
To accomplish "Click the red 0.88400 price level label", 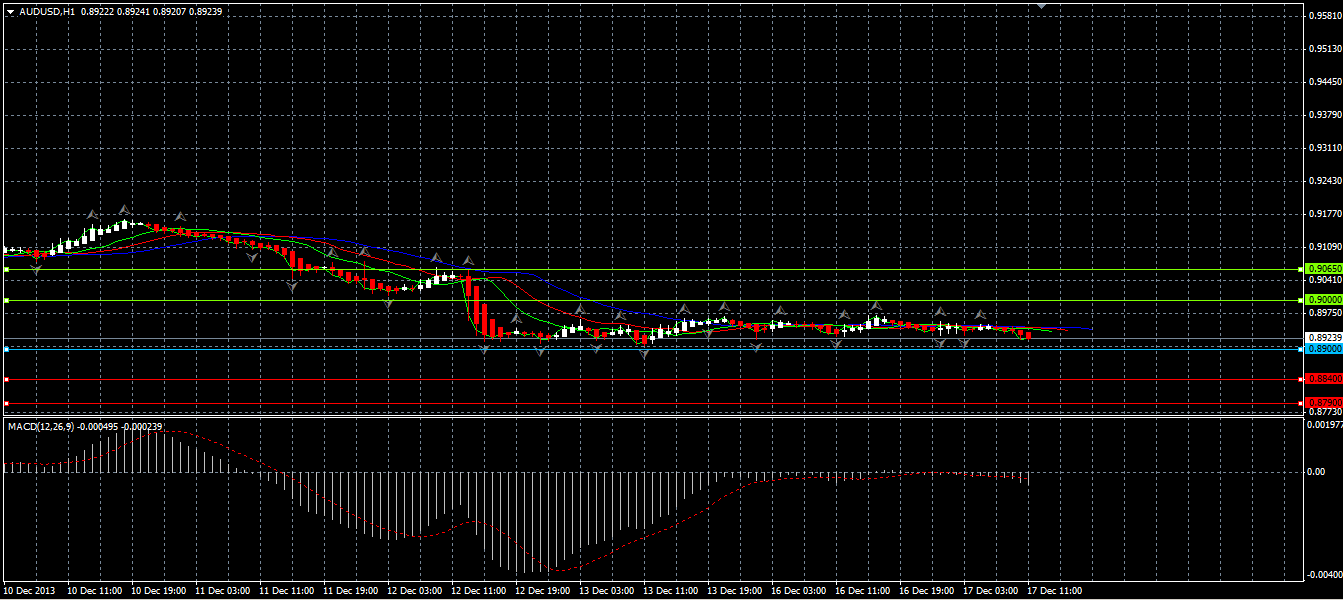I will [1325, 379].
